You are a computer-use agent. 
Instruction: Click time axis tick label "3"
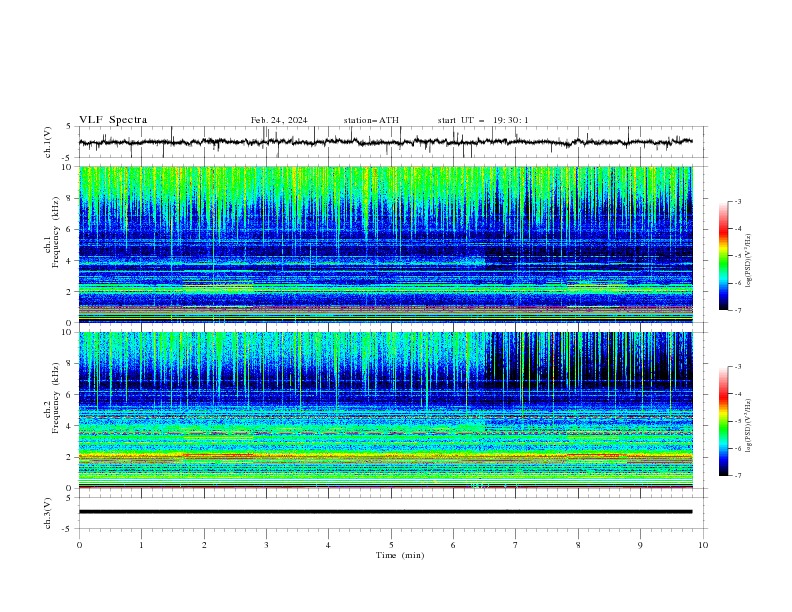266,545
